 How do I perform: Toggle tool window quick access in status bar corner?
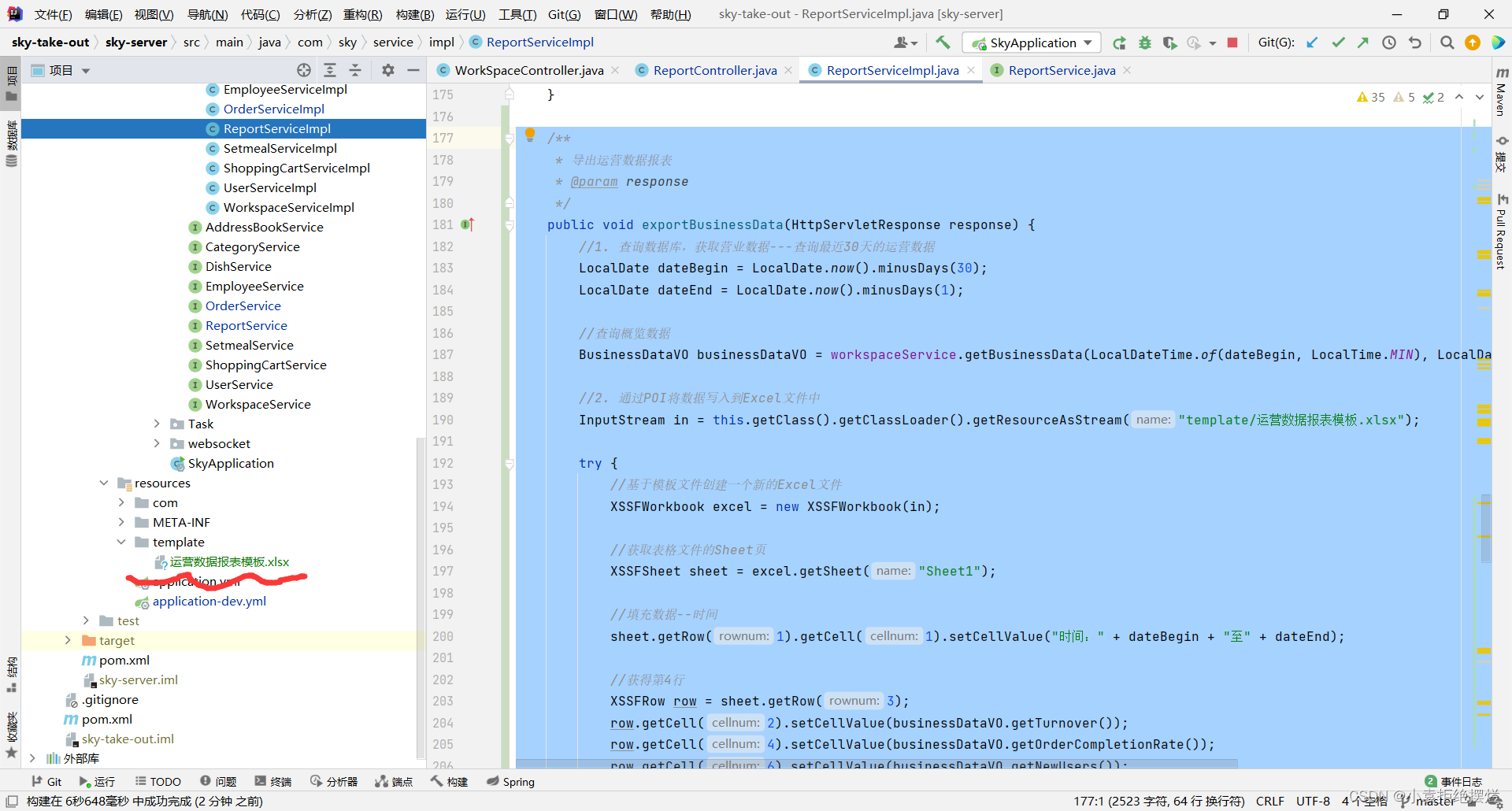click(x=12, y=801)
